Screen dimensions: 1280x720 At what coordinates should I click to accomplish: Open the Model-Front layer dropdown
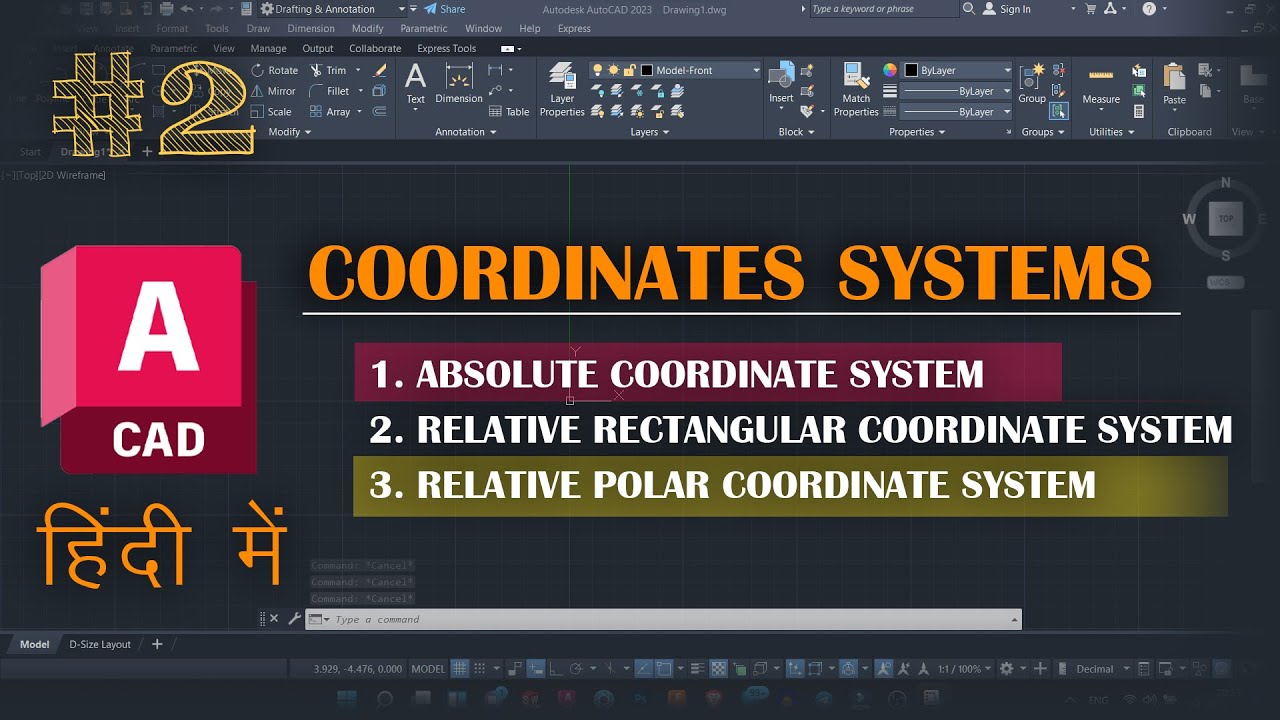(675, 70)
